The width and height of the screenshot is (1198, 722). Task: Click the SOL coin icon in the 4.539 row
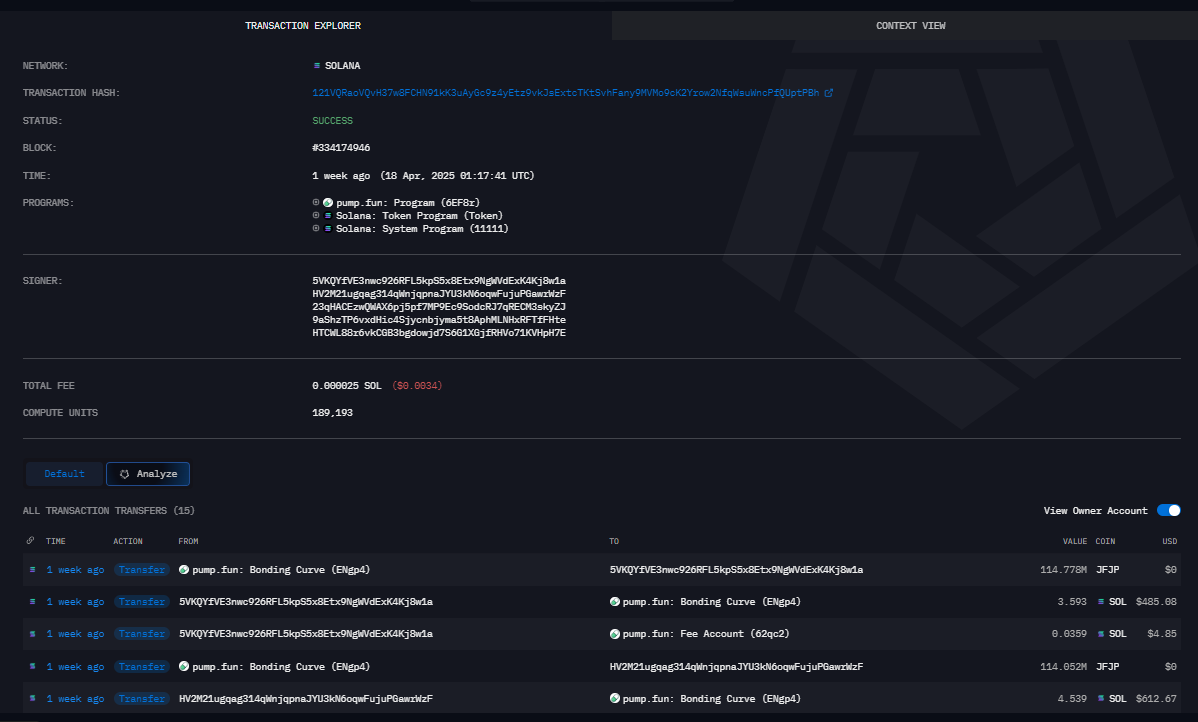(x=1101, y=698)
